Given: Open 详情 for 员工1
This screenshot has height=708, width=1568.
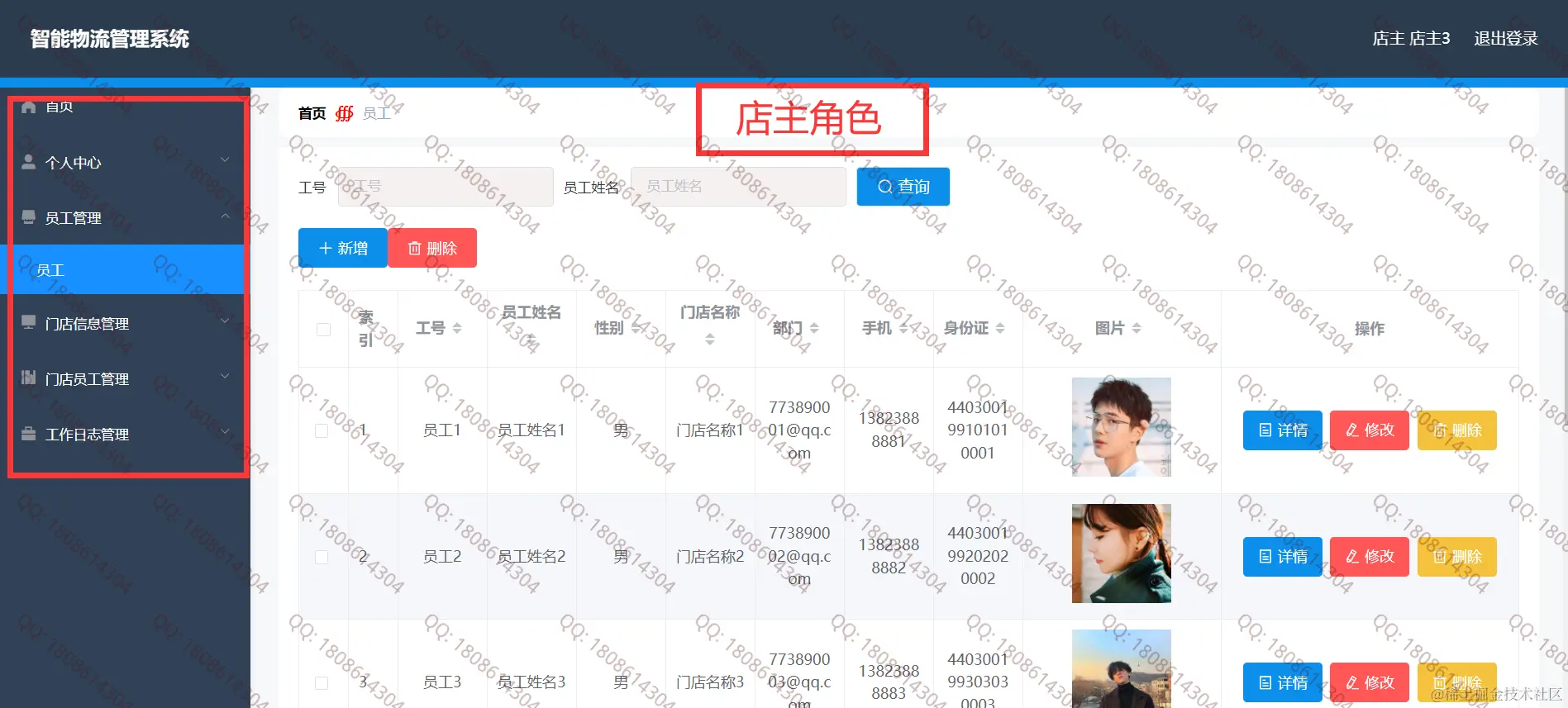Looking at the screenshot, I should click(1282, 430).
